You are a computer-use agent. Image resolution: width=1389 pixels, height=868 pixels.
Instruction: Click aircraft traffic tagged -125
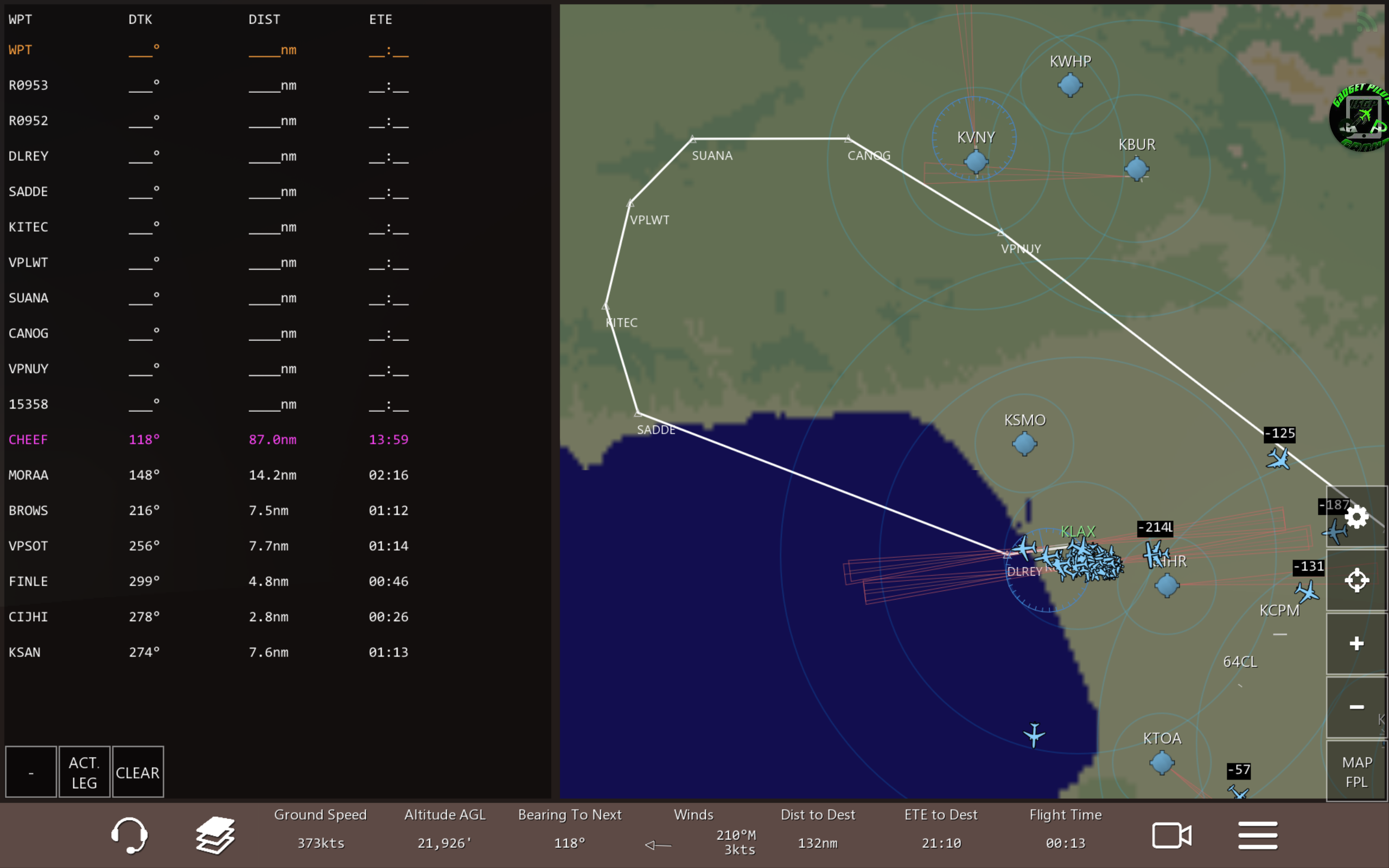click(1278, 458)
